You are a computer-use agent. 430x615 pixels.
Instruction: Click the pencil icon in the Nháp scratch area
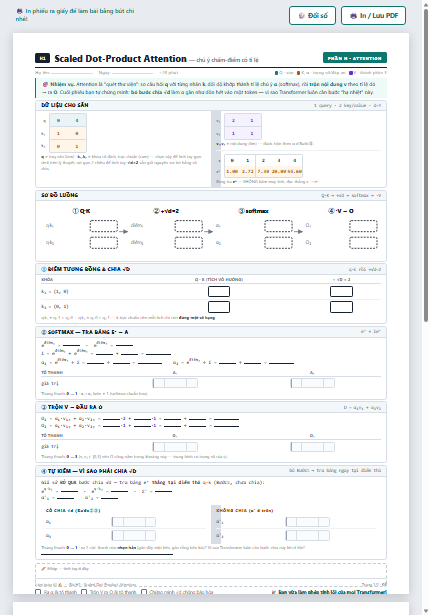coord(44,568)
